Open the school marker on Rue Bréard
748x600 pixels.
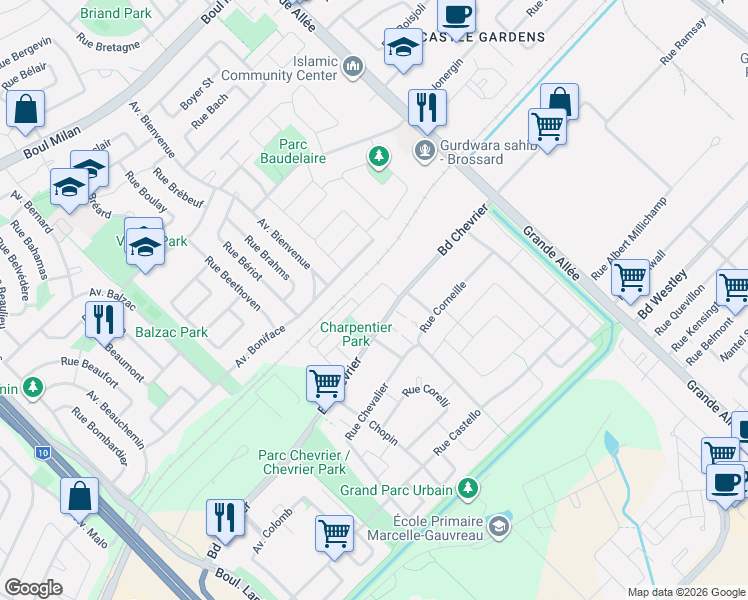tap(70, 188)
